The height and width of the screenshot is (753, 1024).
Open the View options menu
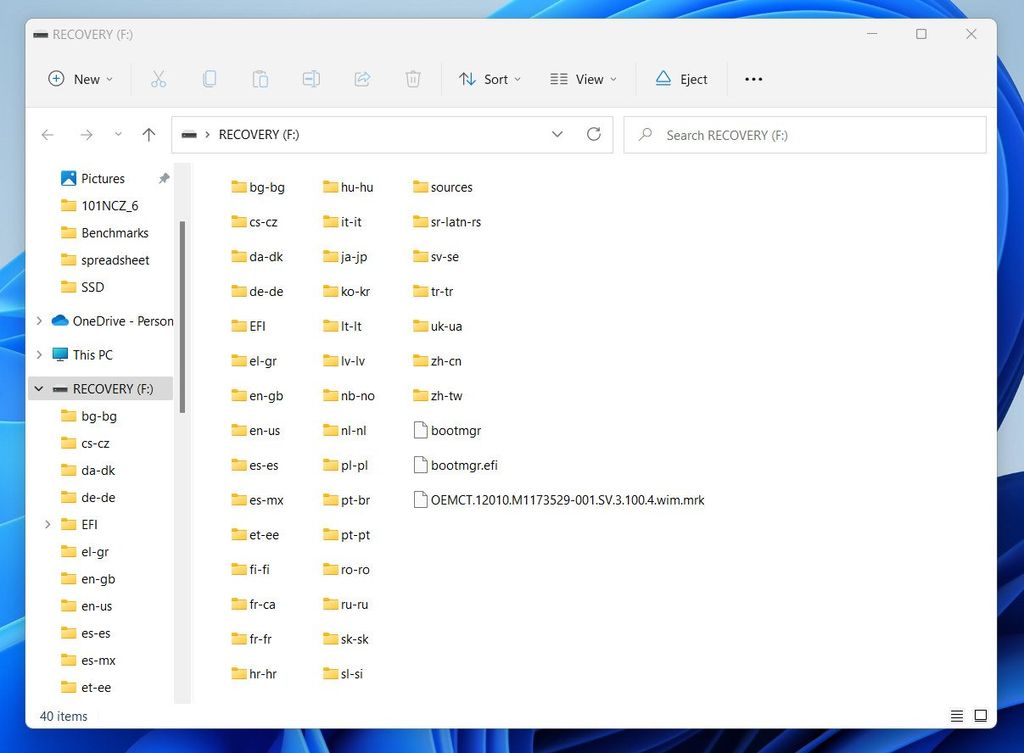click(583, 79)
